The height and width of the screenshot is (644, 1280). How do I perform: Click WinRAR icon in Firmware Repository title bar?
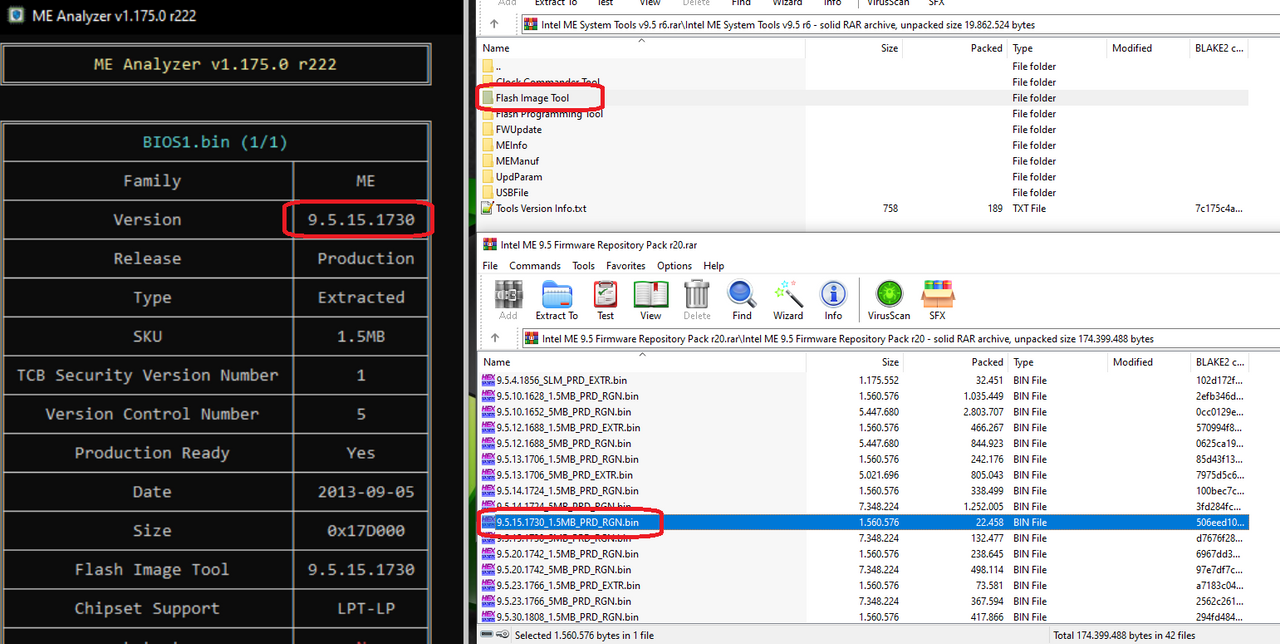(489, 244)
